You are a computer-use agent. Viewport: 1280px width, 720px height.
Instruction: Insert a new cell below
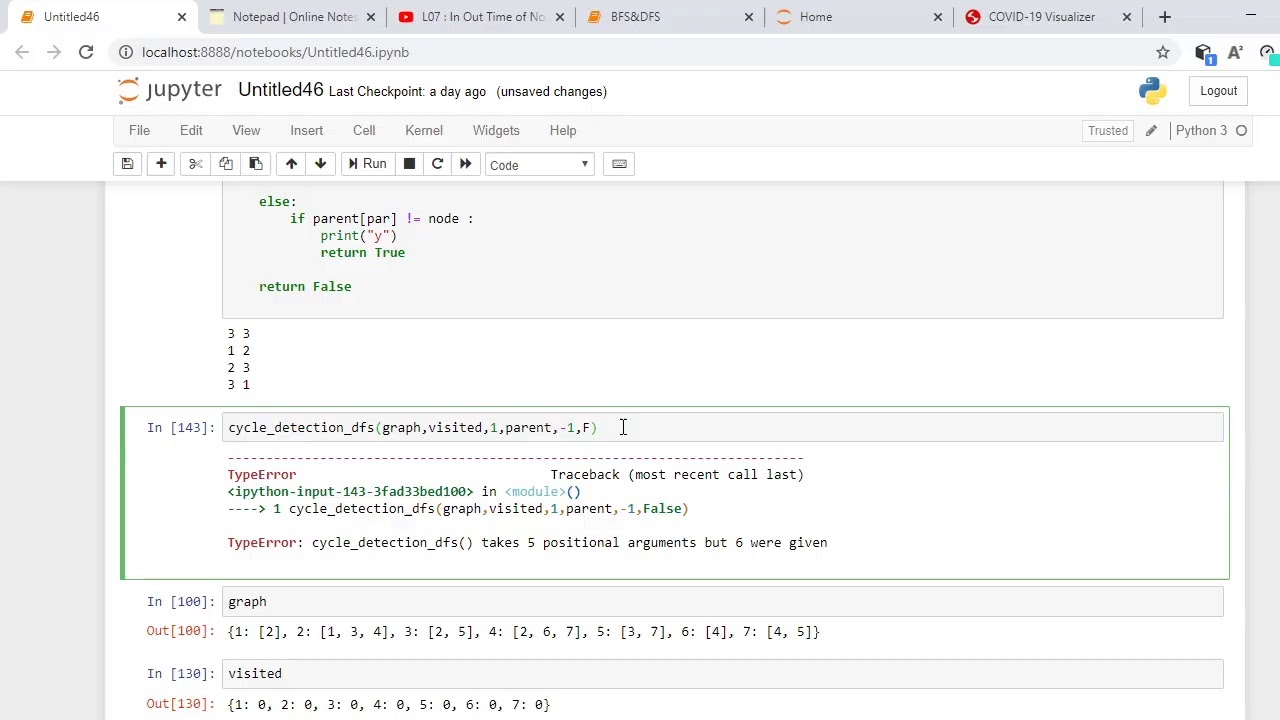tap(161, 164)
